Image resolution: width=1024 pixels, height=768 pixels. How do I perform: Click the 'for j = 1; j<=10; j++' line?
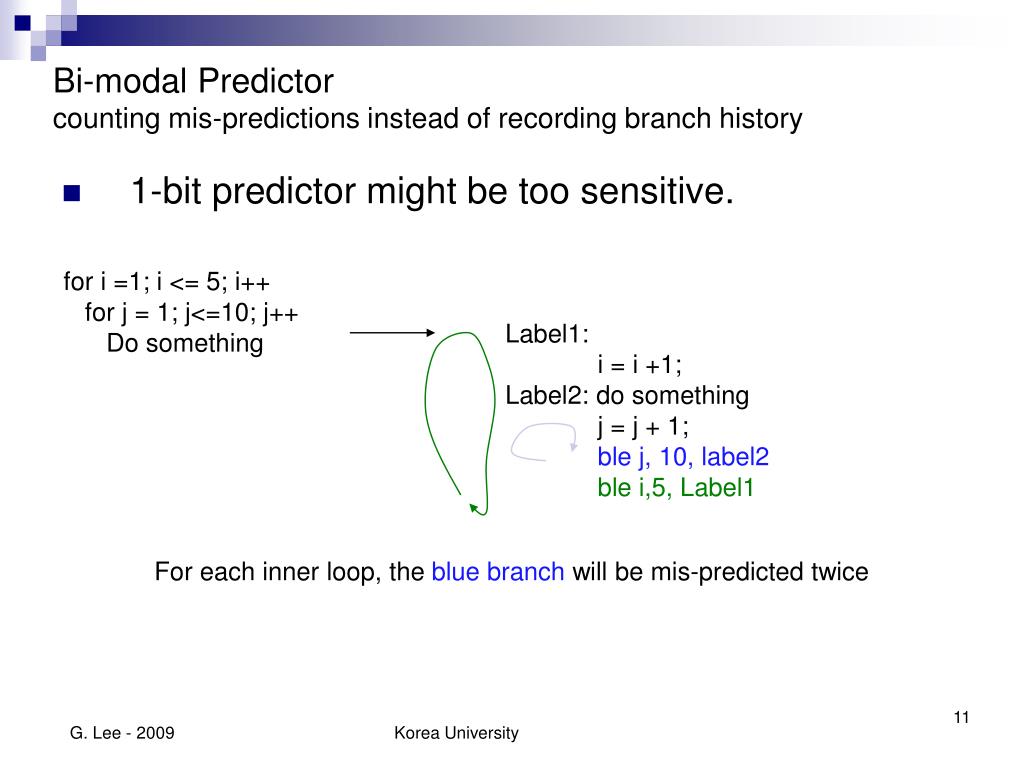(191, 313)
